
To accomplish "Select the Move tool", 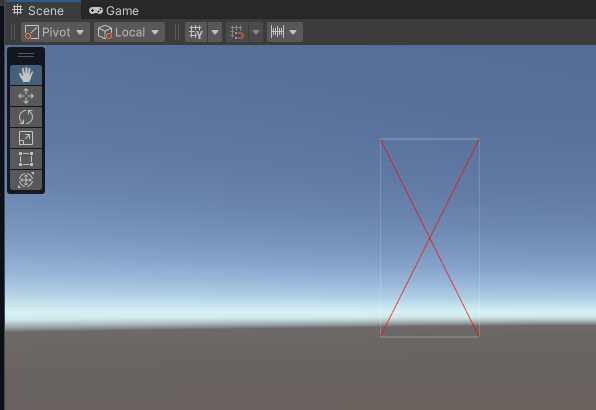I will click(x=26, y=96).
